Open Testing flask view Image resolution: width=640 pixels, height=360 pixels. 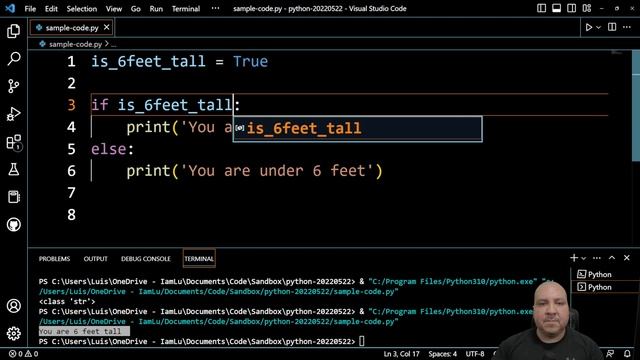[13, 169]
